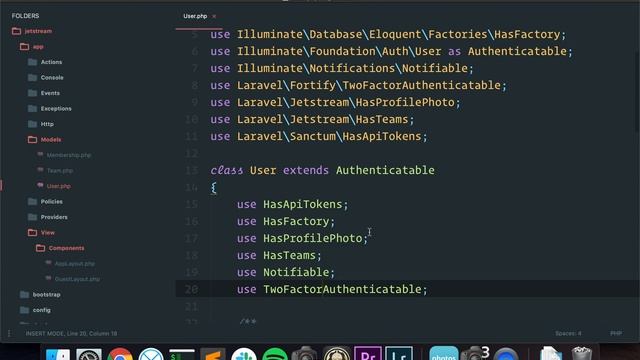Toggle the sidebar via status bar dots icon

pyautogui.click(x=9, y=333)
